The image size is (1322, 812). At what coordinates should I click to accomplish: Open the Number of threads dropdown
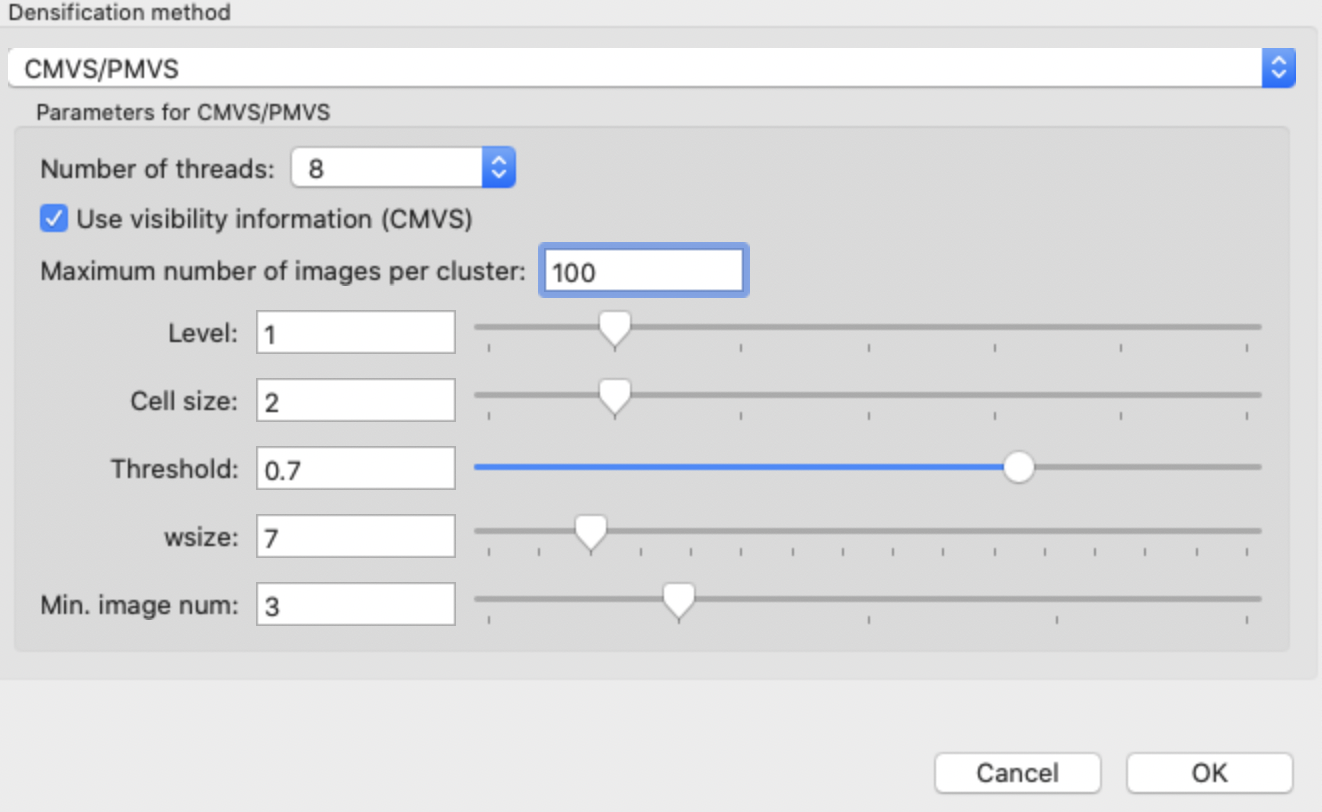point(403,168)
